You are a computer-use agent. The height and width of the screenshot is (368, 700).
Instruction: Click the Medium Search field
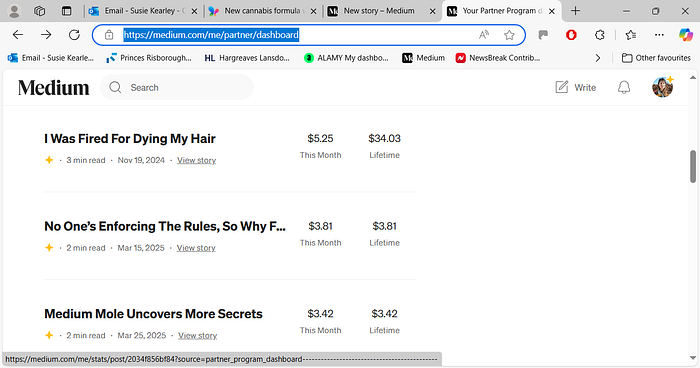click(x=177, y=87)
